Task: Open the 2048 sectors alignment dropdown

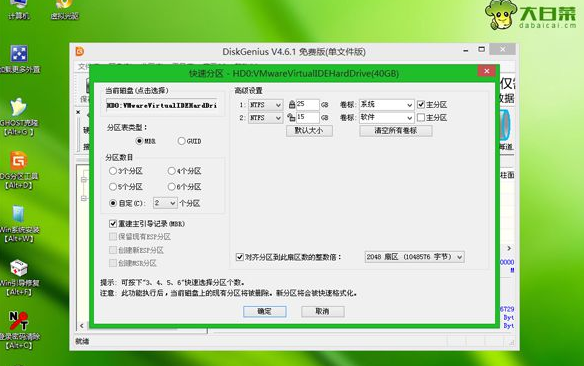Action: point(414,257)
